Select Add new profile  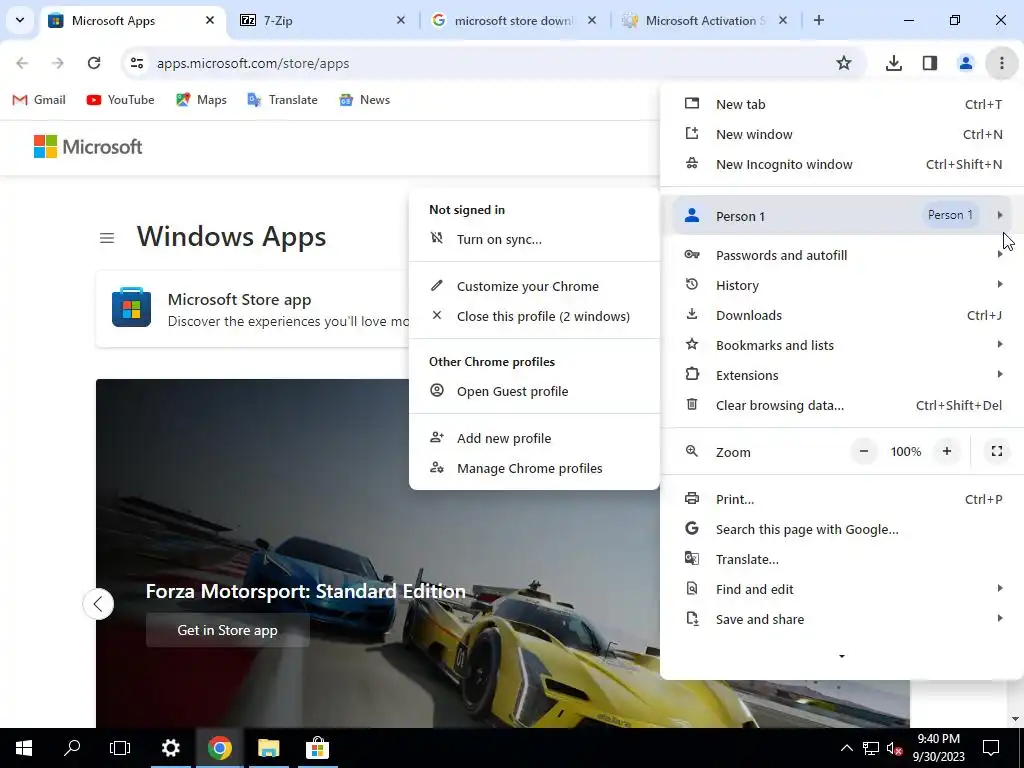[x=534, y=439]
